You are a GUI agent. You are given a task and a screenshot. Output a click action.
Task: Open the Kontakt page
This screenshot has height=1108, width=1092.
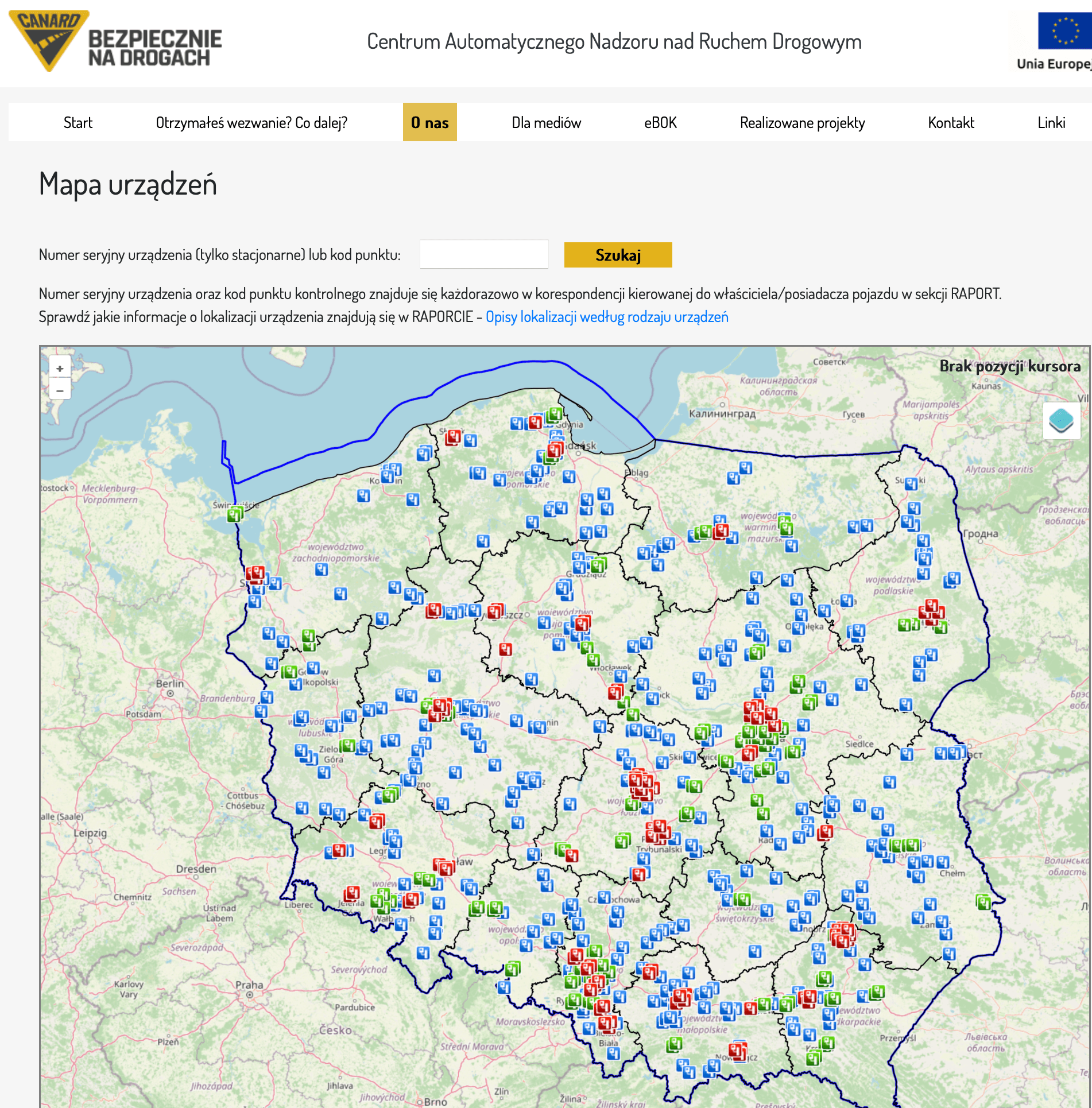[x=951, y=122]
